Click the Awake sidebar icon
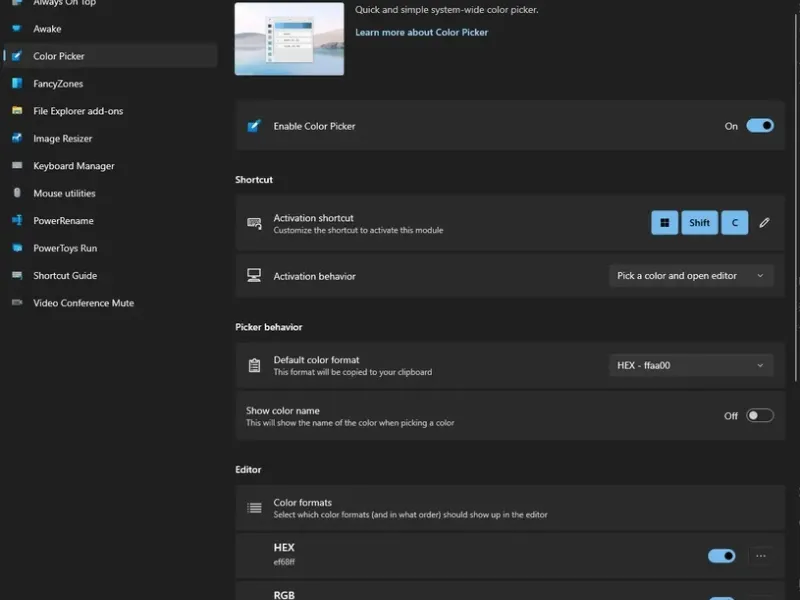 coord(17,29)
